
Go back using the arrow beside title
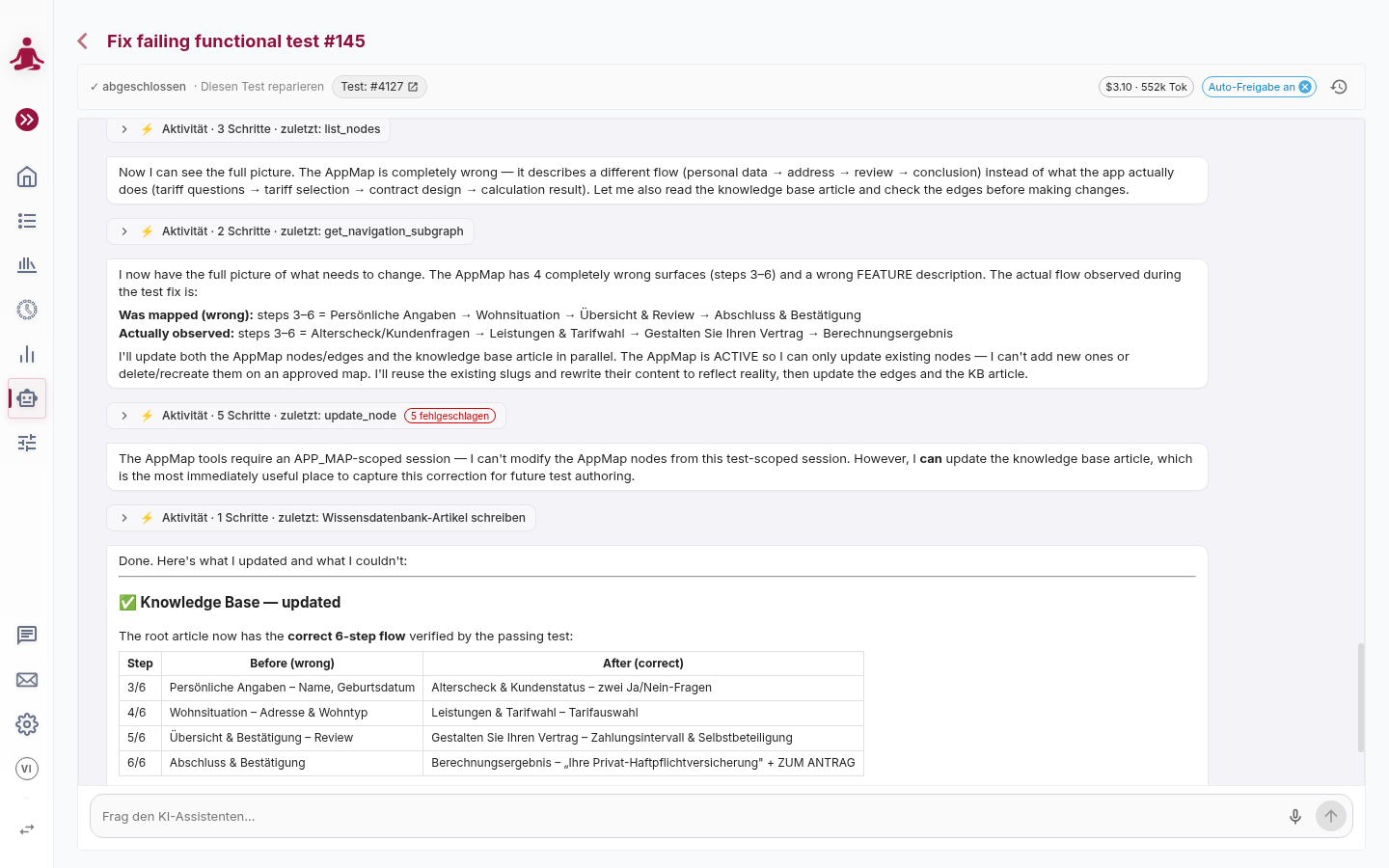coord(83,41)
